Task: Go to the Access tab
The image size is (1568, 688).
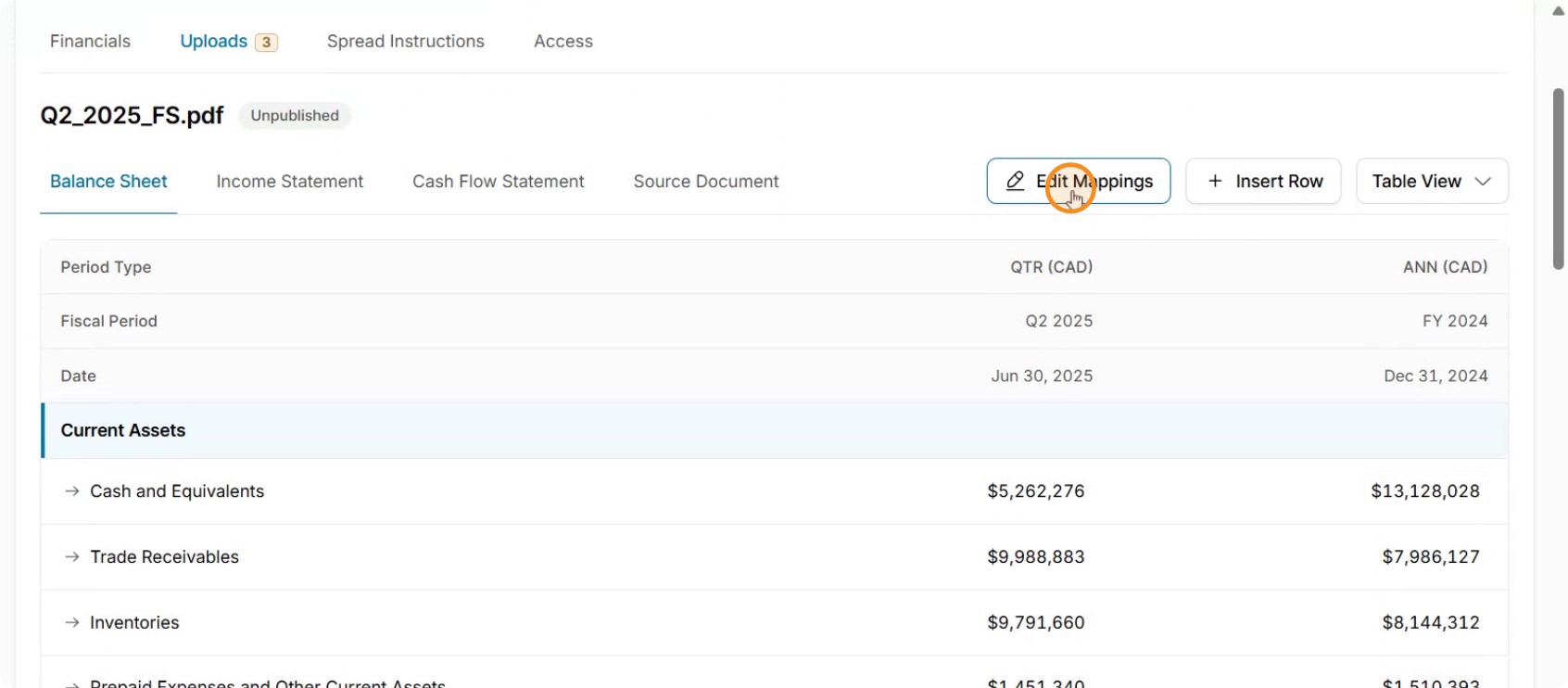Action: coord(563,42)
